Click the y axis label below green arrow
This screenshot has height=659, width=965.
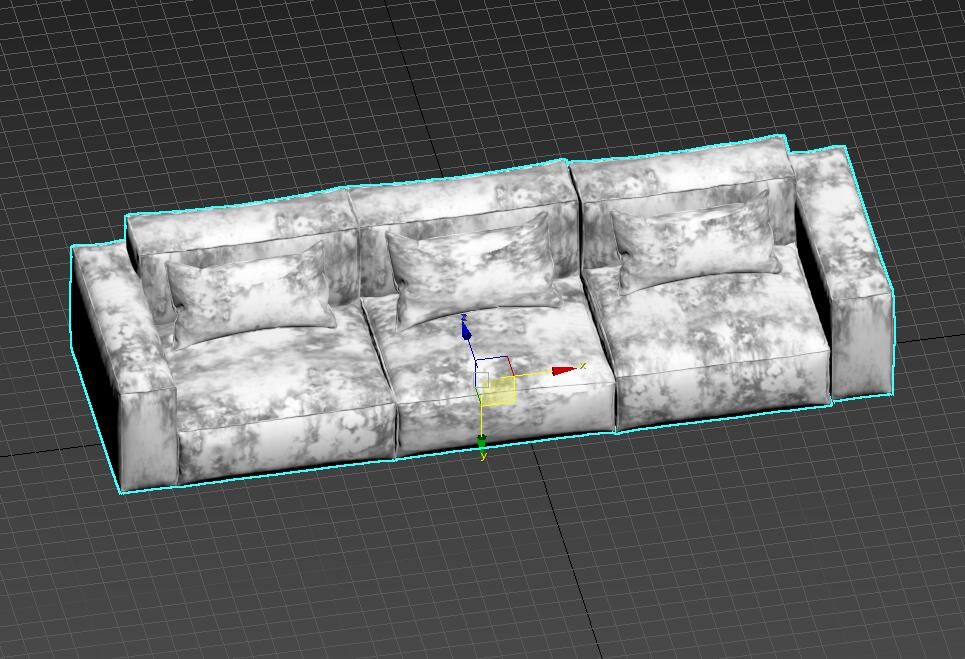(x=483, y=456)
